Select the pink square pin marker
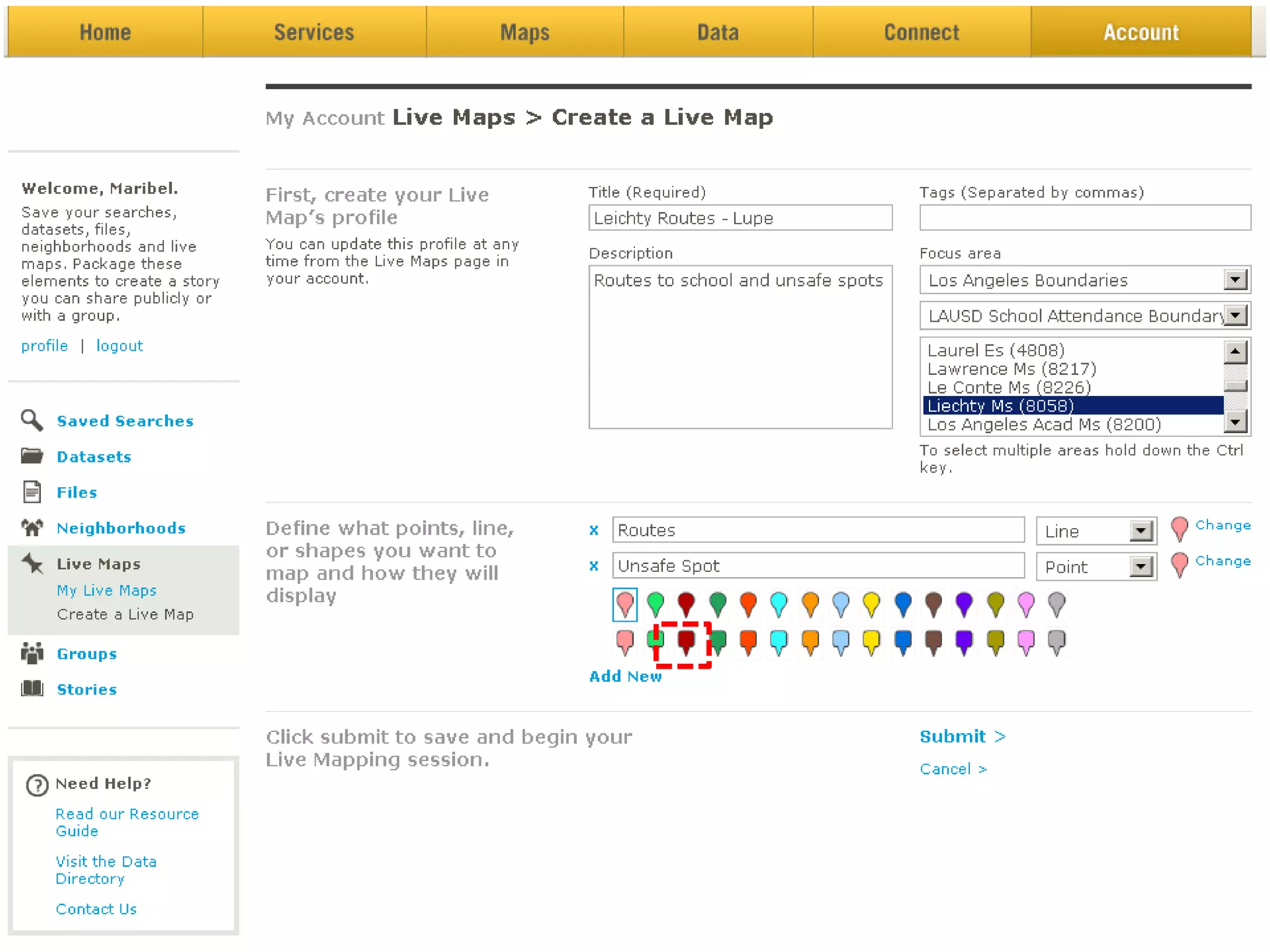 coord(625,643)
